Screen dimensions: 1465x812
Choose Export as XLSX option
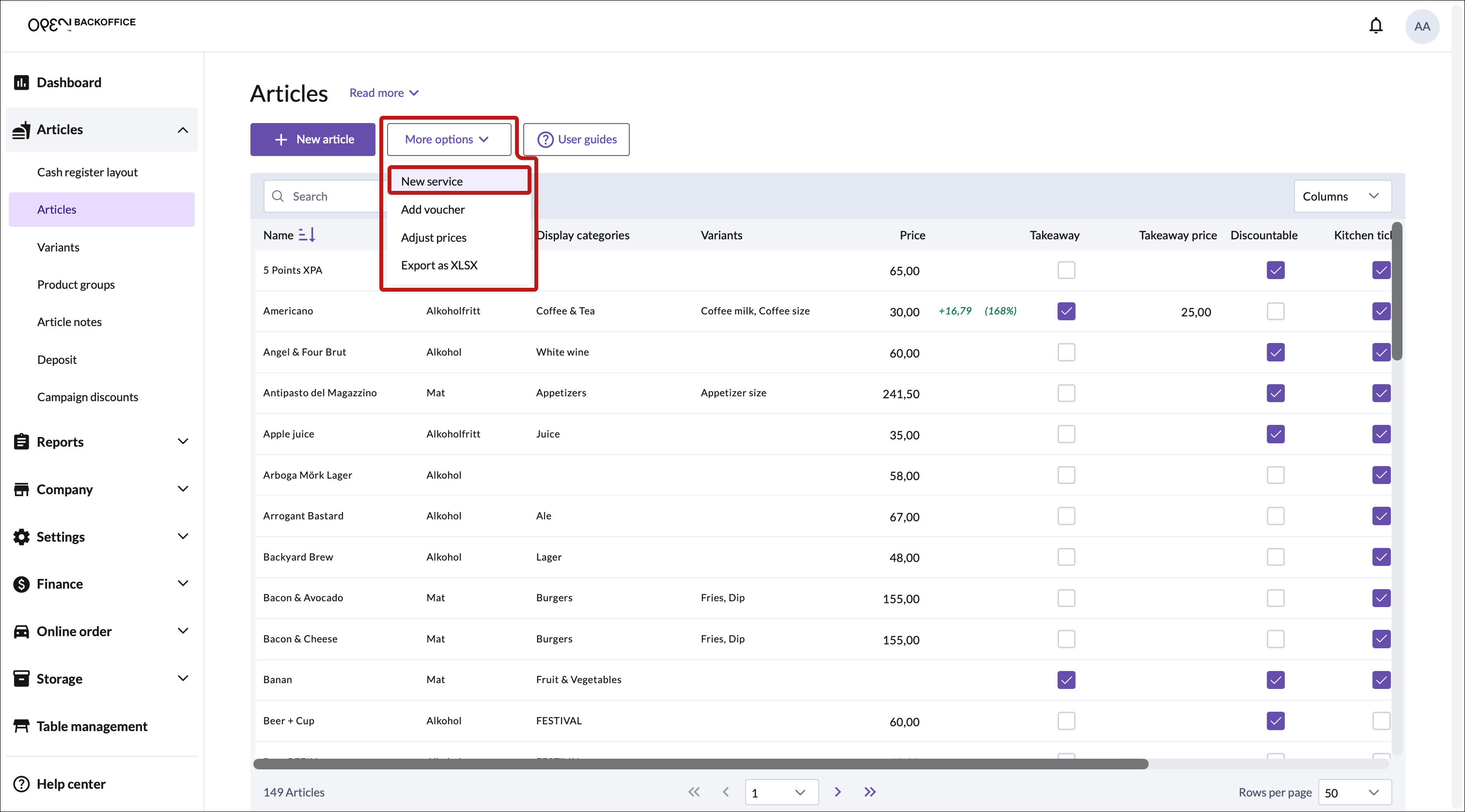pos(438,265)
